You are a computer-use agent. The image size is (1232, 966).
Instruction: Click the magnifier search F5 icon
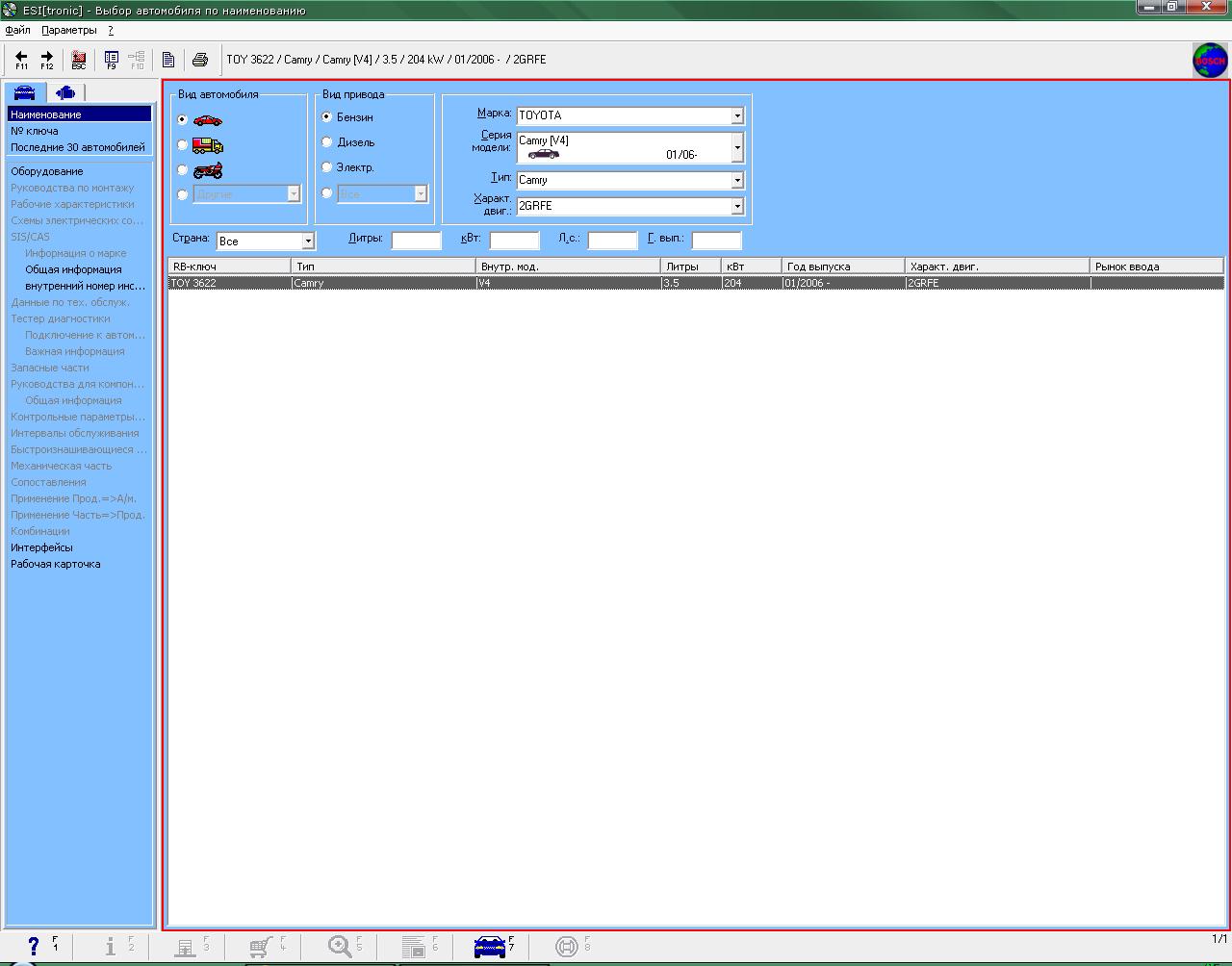pos(342,946)
